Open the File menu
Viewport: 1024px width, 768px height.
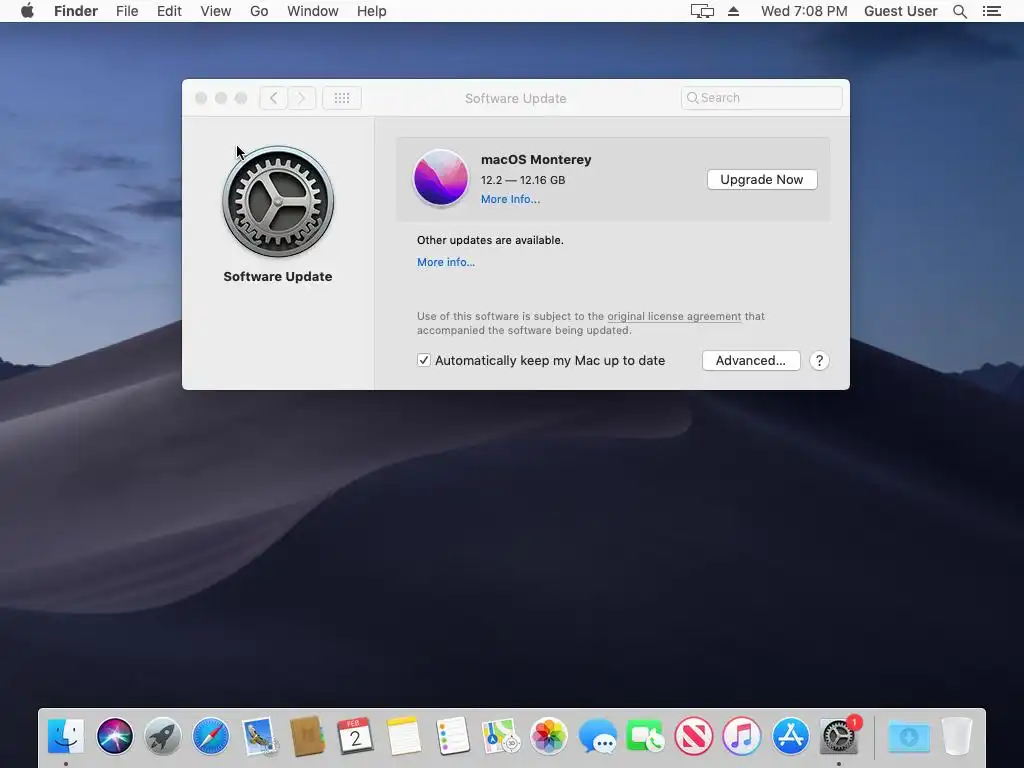[127, 11]
